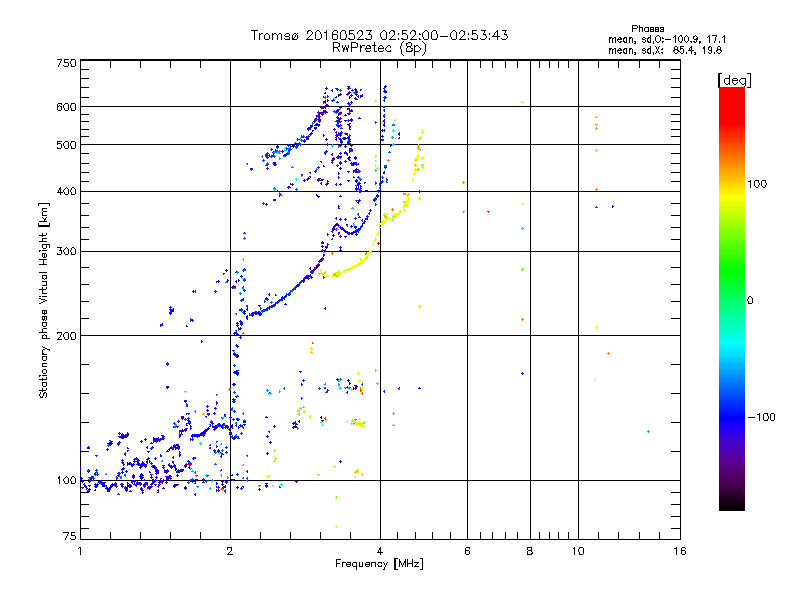The height and width of the screenshot is (600, 800).
Task: Click the y-axis tick label '75'
Action: coord(70,536)
